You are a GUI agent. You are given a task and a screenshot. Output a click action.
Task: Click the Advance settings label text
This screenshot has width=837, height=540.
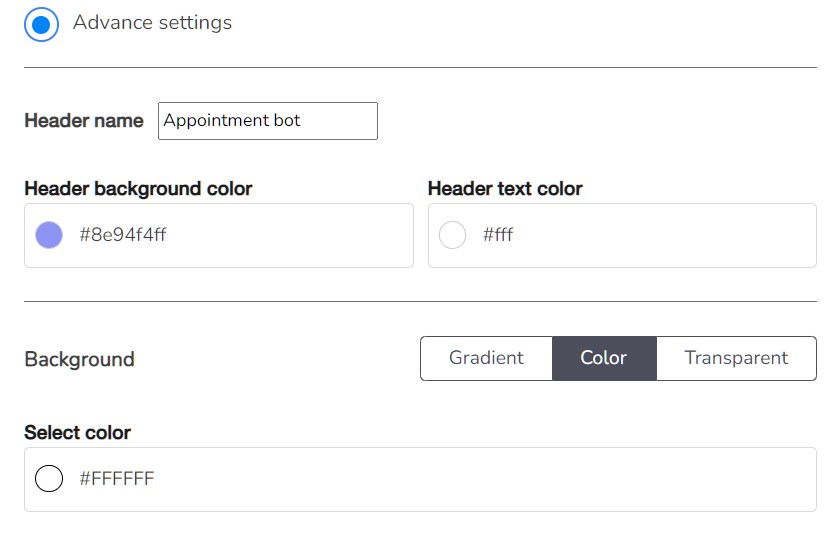pos(152,22)
